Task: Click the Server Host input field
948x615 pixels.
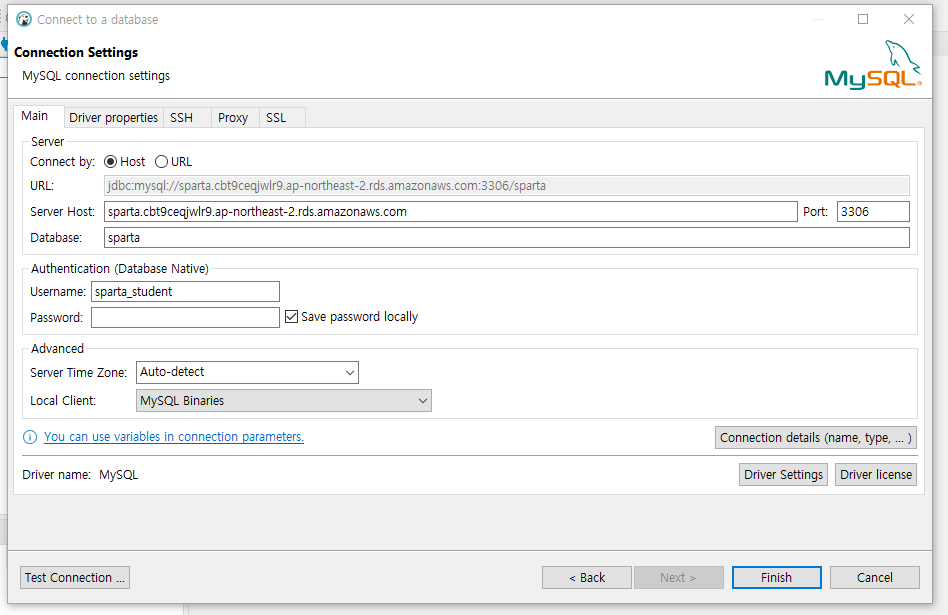Action: point(450,212)
